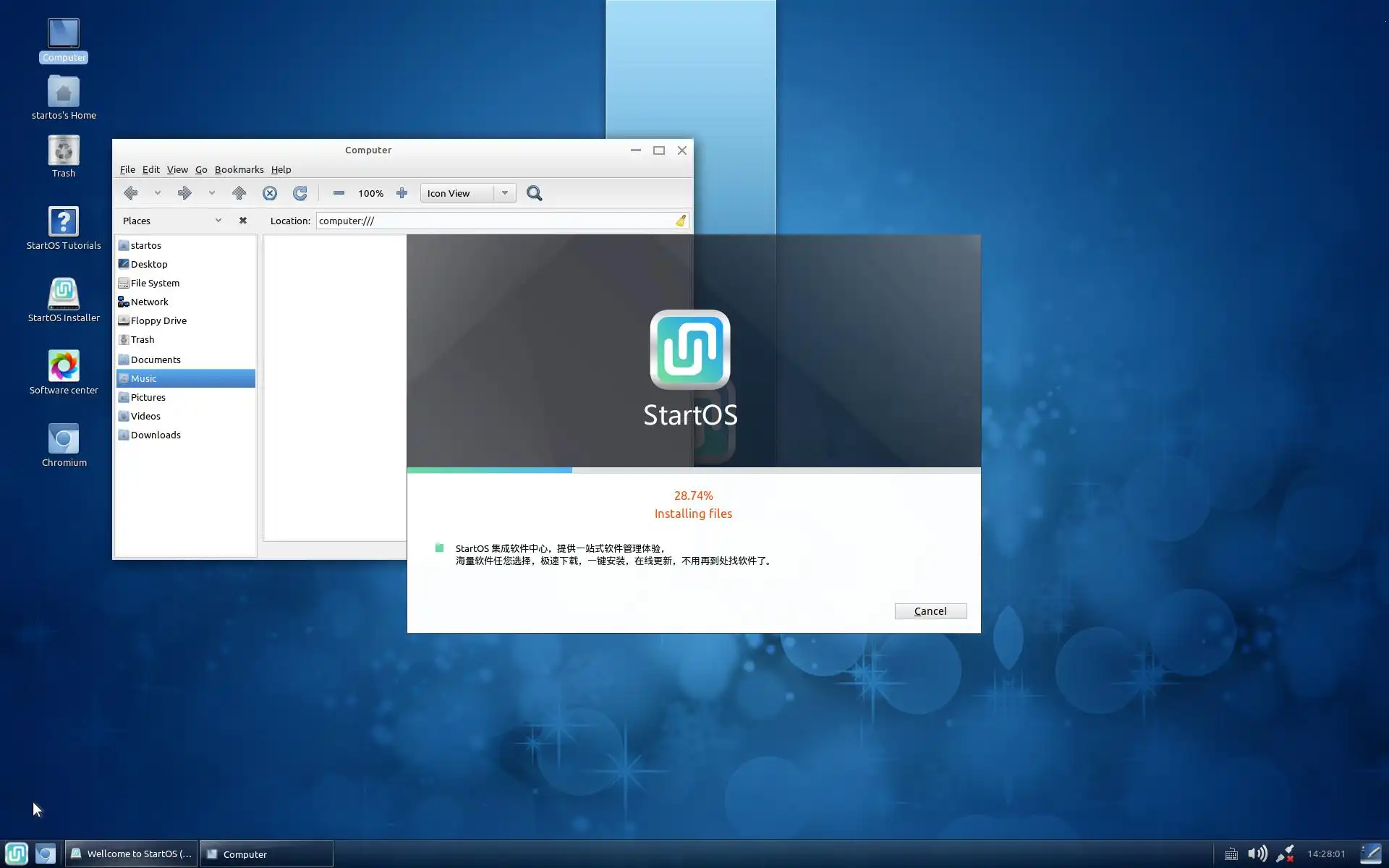
Task: Zoom in with plus icon
Action: click(x=402, y=193)
